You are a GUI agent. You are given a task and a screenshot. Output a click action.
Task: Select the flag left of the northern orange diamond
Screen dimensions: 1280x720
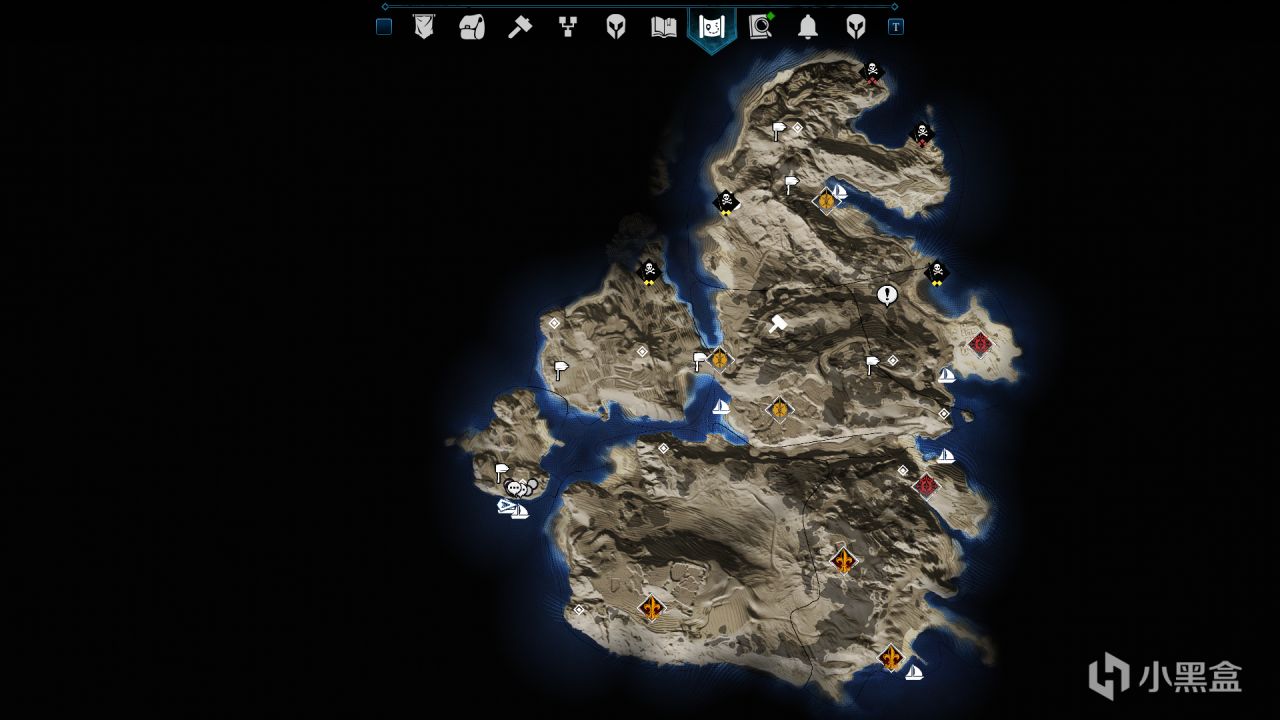pos(791,185)
